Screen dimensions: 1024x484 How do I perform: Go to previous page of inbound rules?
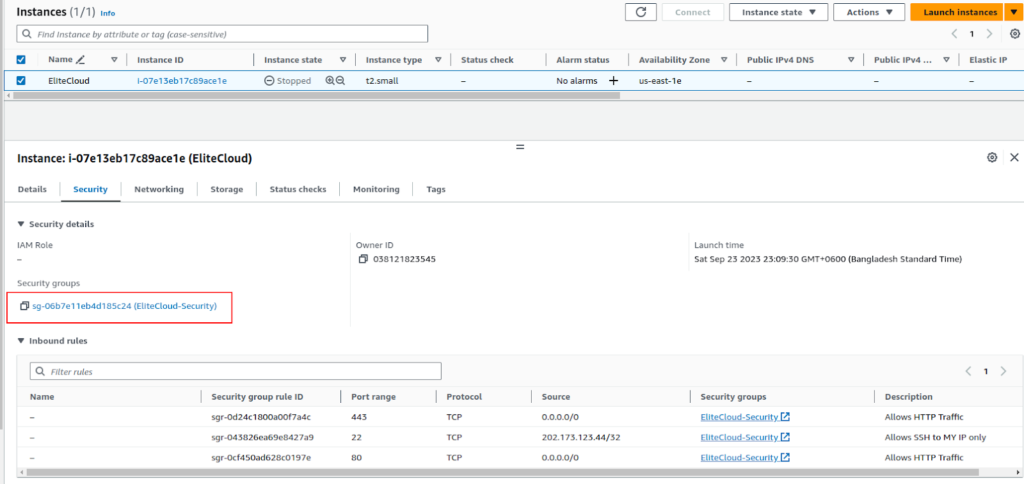tap(968, 371)
